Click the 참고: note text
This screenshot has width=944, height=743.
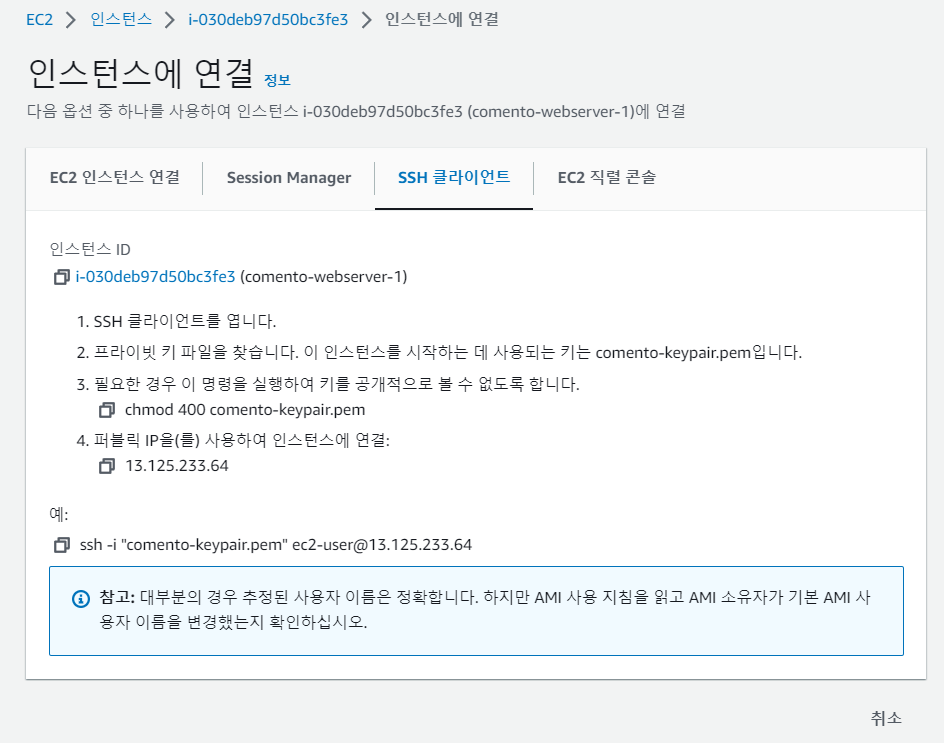(485, 609)
